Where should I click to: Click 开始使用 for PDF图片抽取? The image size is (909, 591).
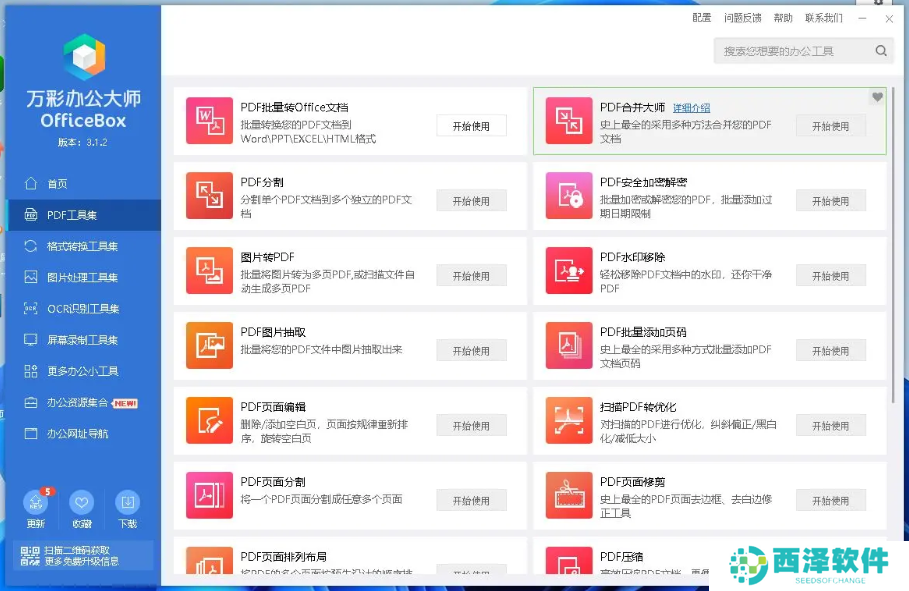coord(471,350)
